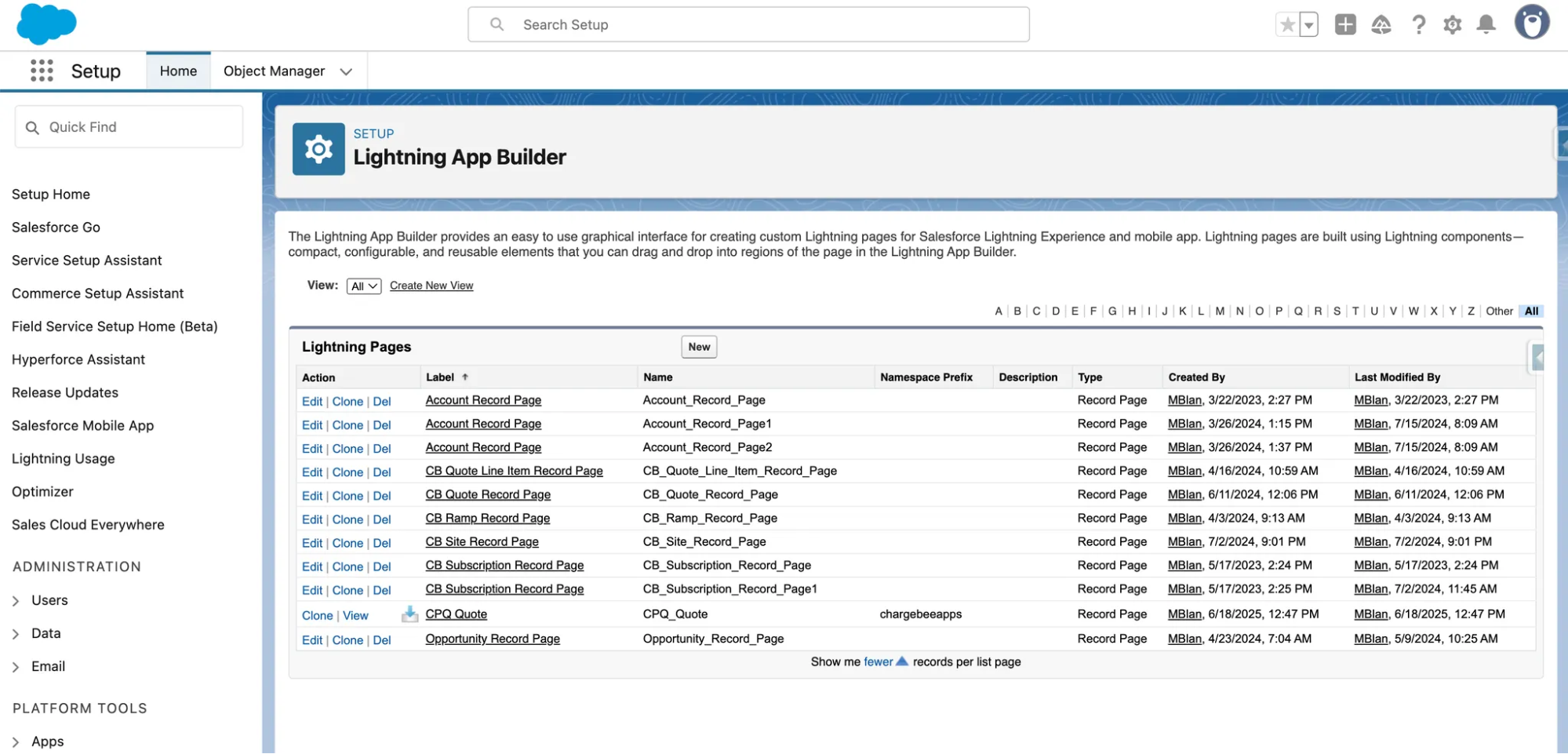
Task: View notifications via the bell icon
Action: [1486, 24]
